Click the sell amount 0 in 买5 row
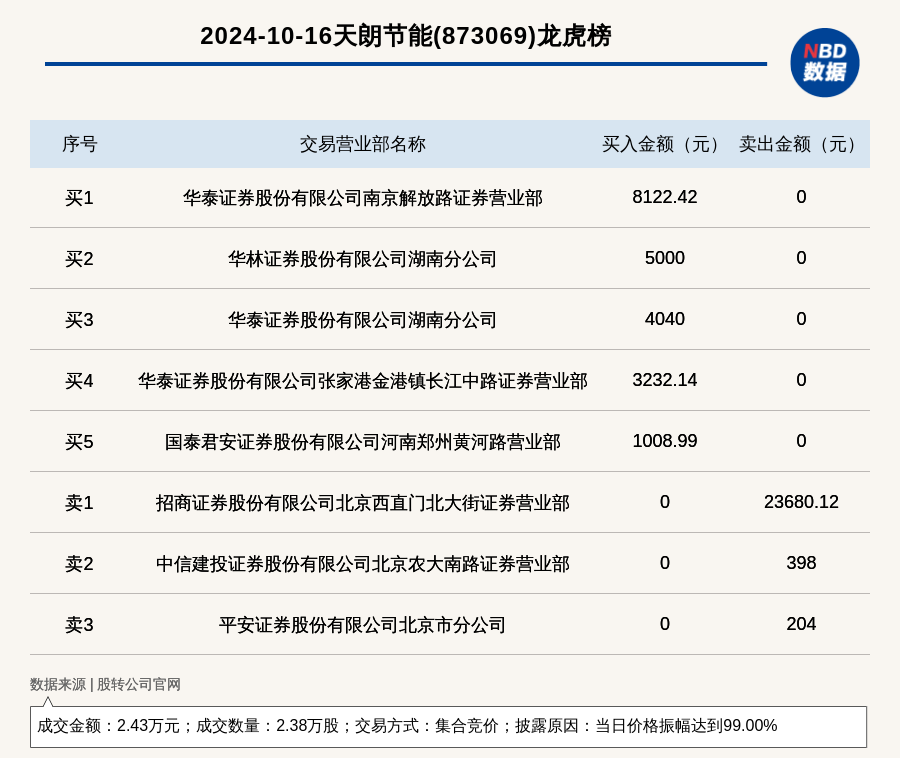900x758 pixels. tap(801, 441)
